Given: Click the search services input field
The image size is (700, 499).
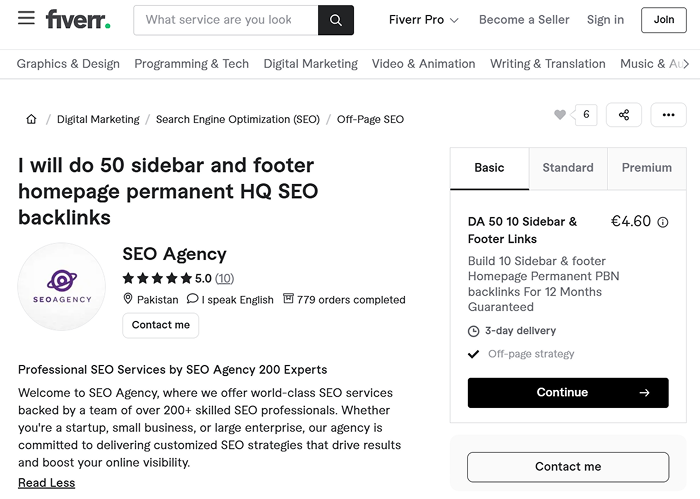Looking at the screenshot, I should click(x=225, y=20).
